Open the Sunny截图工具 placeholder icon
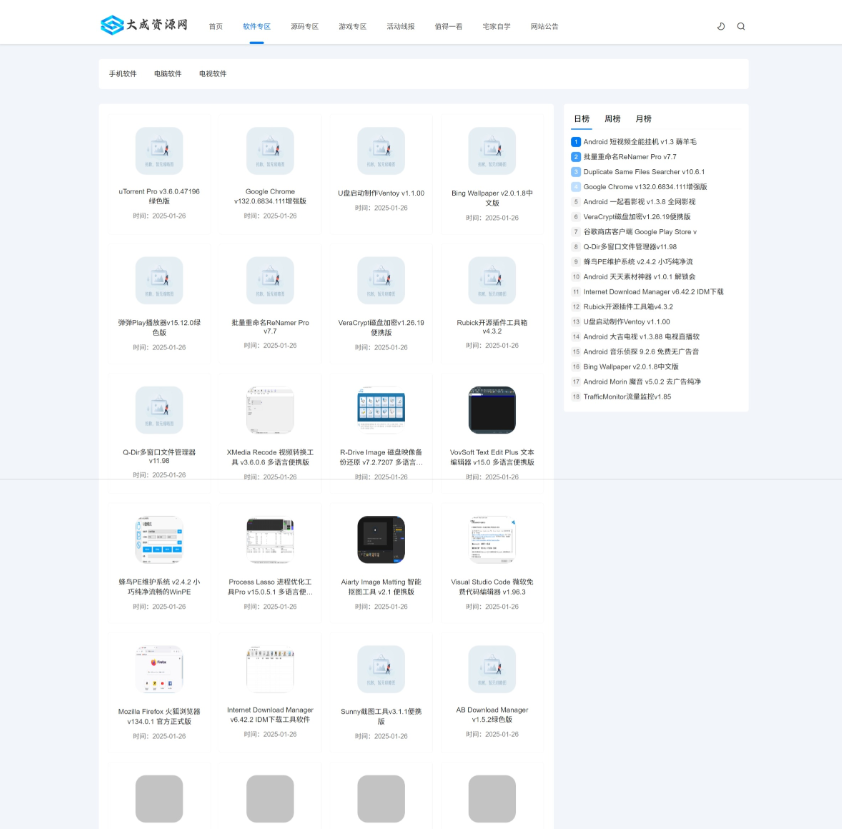This screenshot has height=829, width=842. (x=381, y=669)
